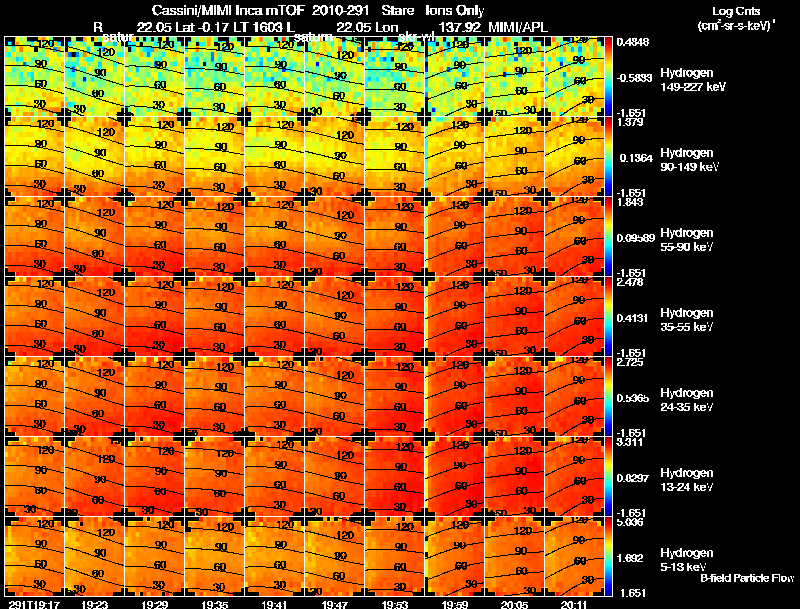The height and width of the screenshot is (609, 800).
Task: Click the color scale bar for 55-90 keV
Action: coord(608,237)
